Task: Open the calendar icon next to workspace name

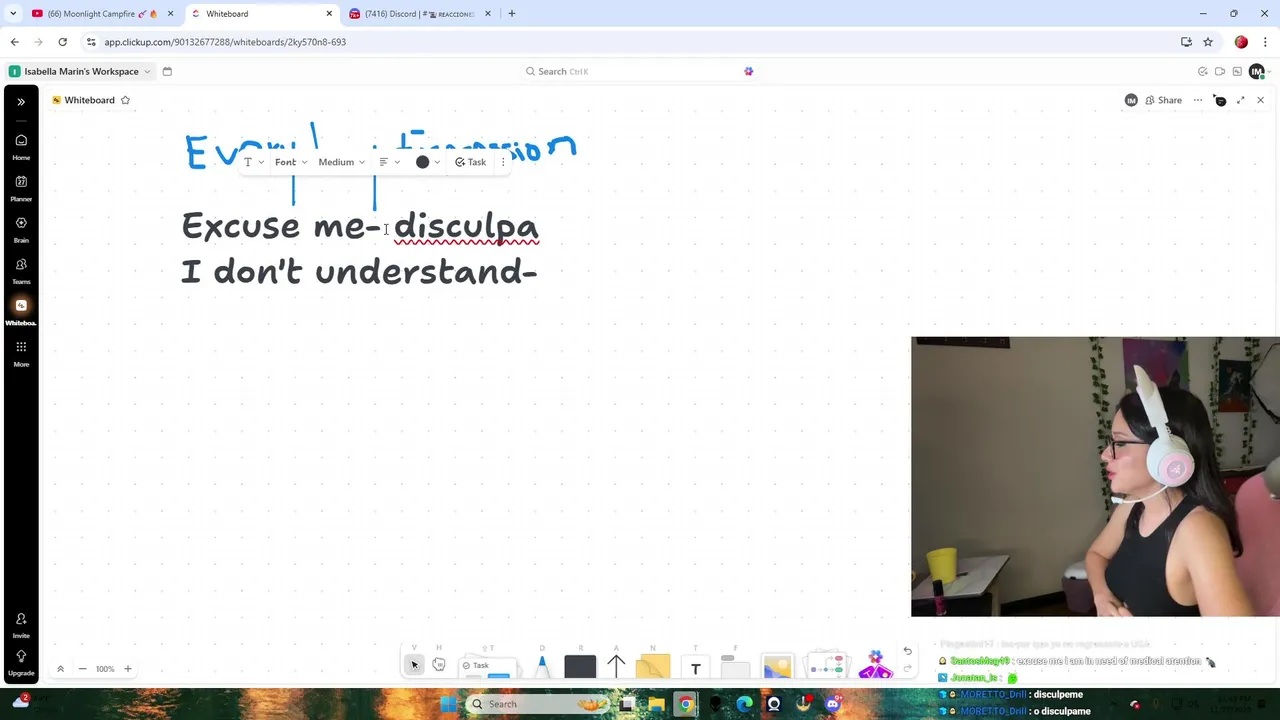Action: coord(167,71)
